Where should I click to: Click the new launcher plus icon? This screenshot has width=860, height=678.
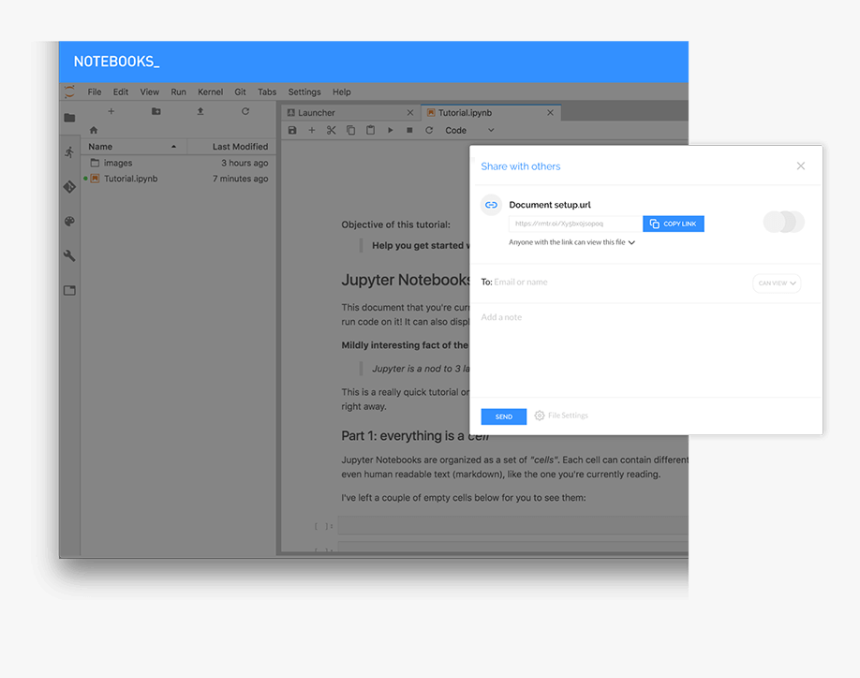tap(111, 111)
